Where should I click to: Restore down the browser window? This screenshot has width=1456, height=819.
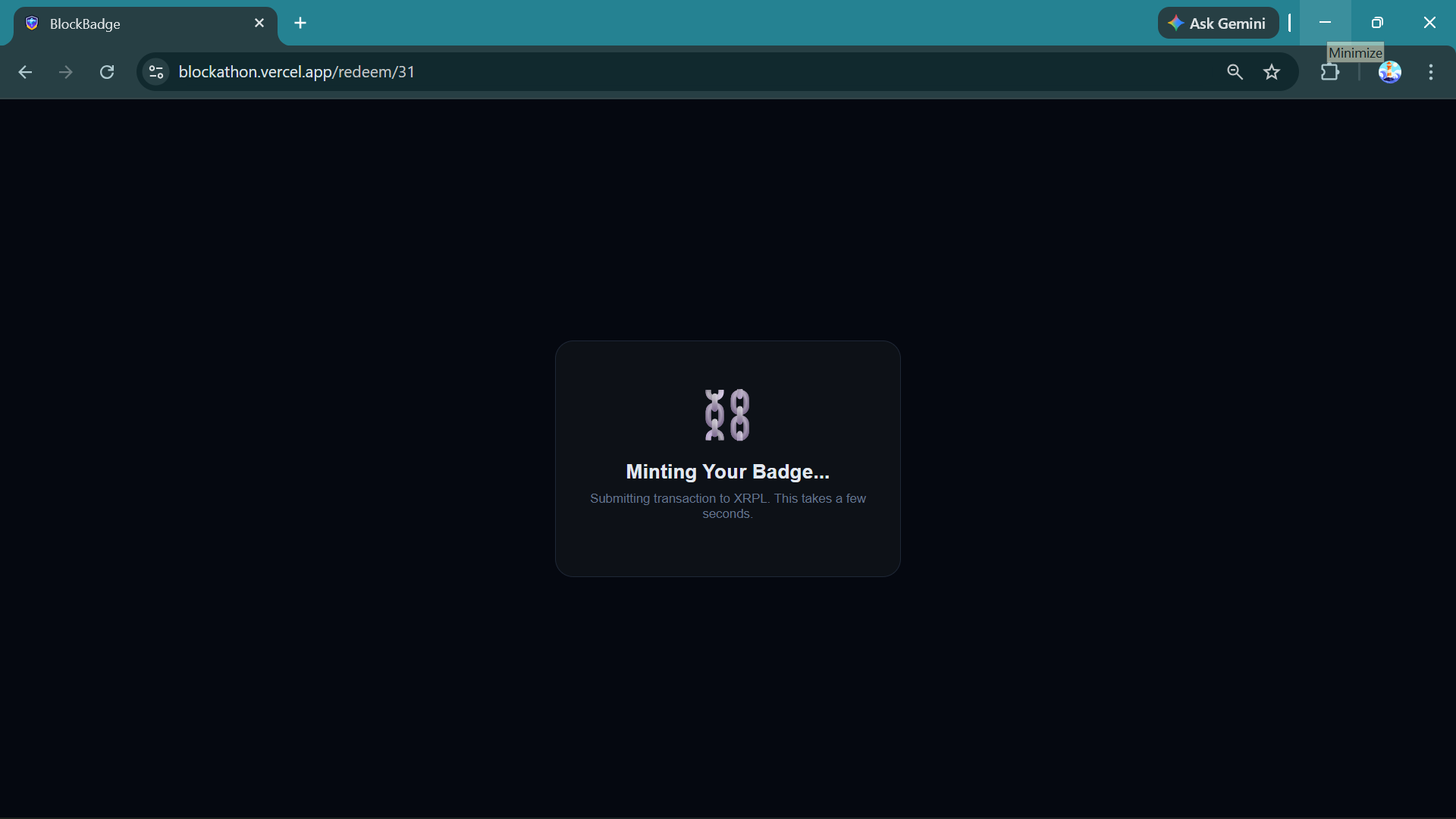[1377, 23]
